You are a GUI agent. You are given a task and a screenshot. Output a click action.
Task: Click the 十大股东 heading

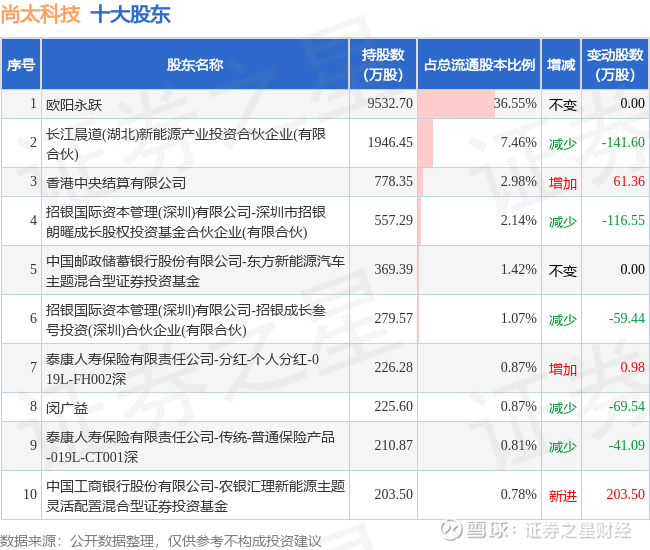(130, 15)
